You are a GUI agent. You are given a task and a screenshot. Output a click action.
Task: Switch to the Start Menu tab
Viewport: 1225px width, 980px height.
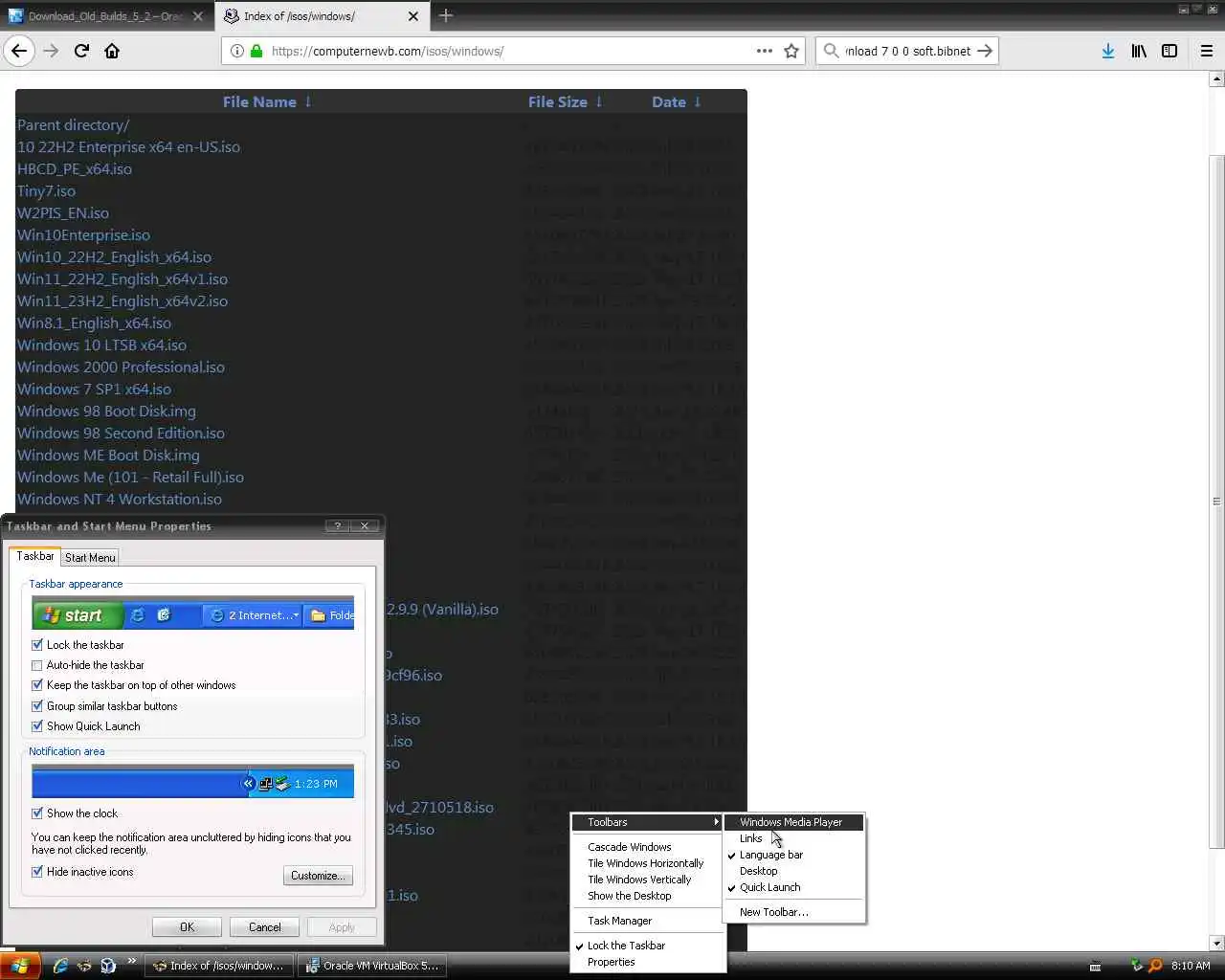coord(90,557)
